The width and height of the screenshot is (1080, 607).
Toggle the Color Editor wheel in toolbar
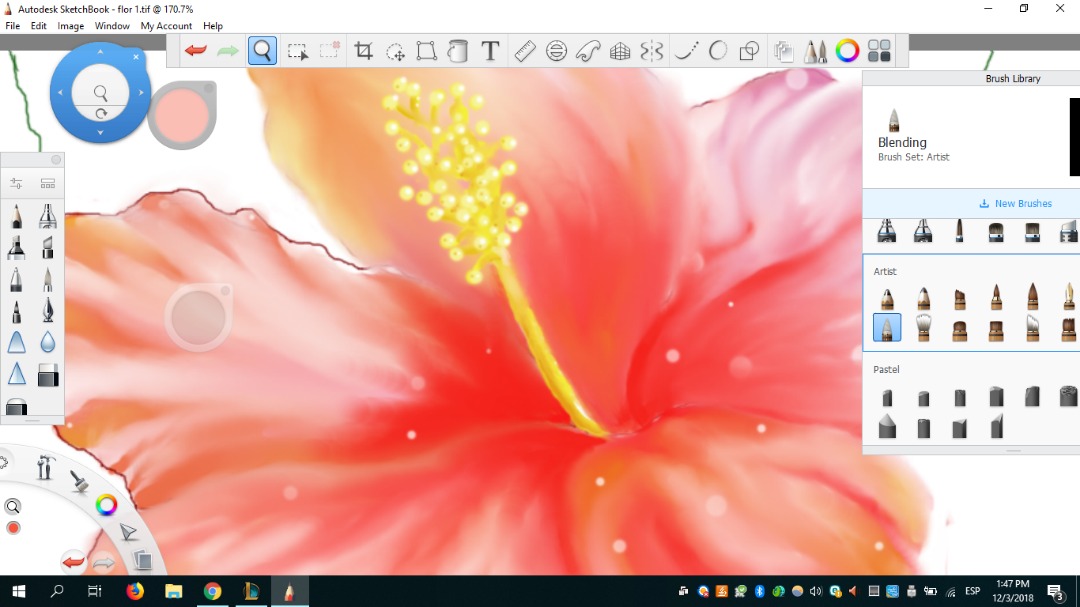tap(847, 51)
